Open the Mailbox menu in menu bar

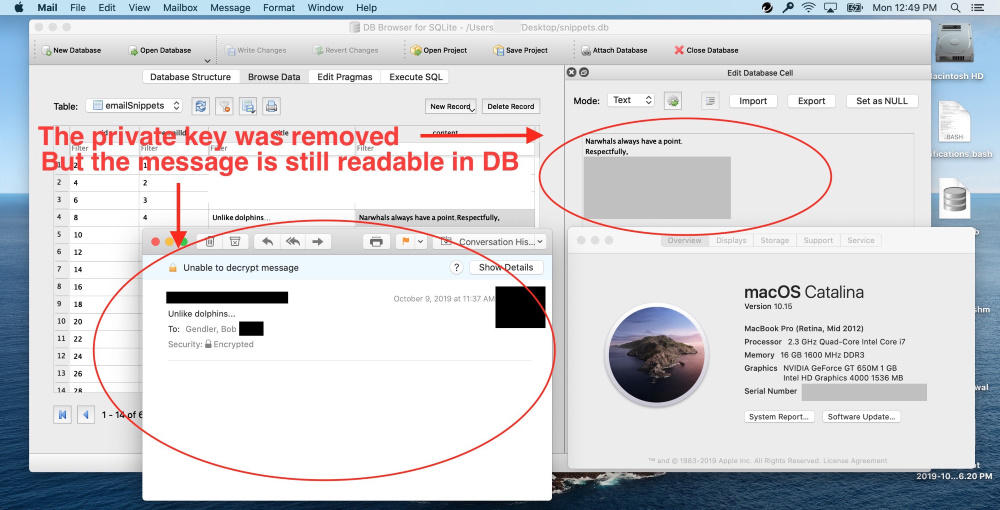click(x=180, y=8)
